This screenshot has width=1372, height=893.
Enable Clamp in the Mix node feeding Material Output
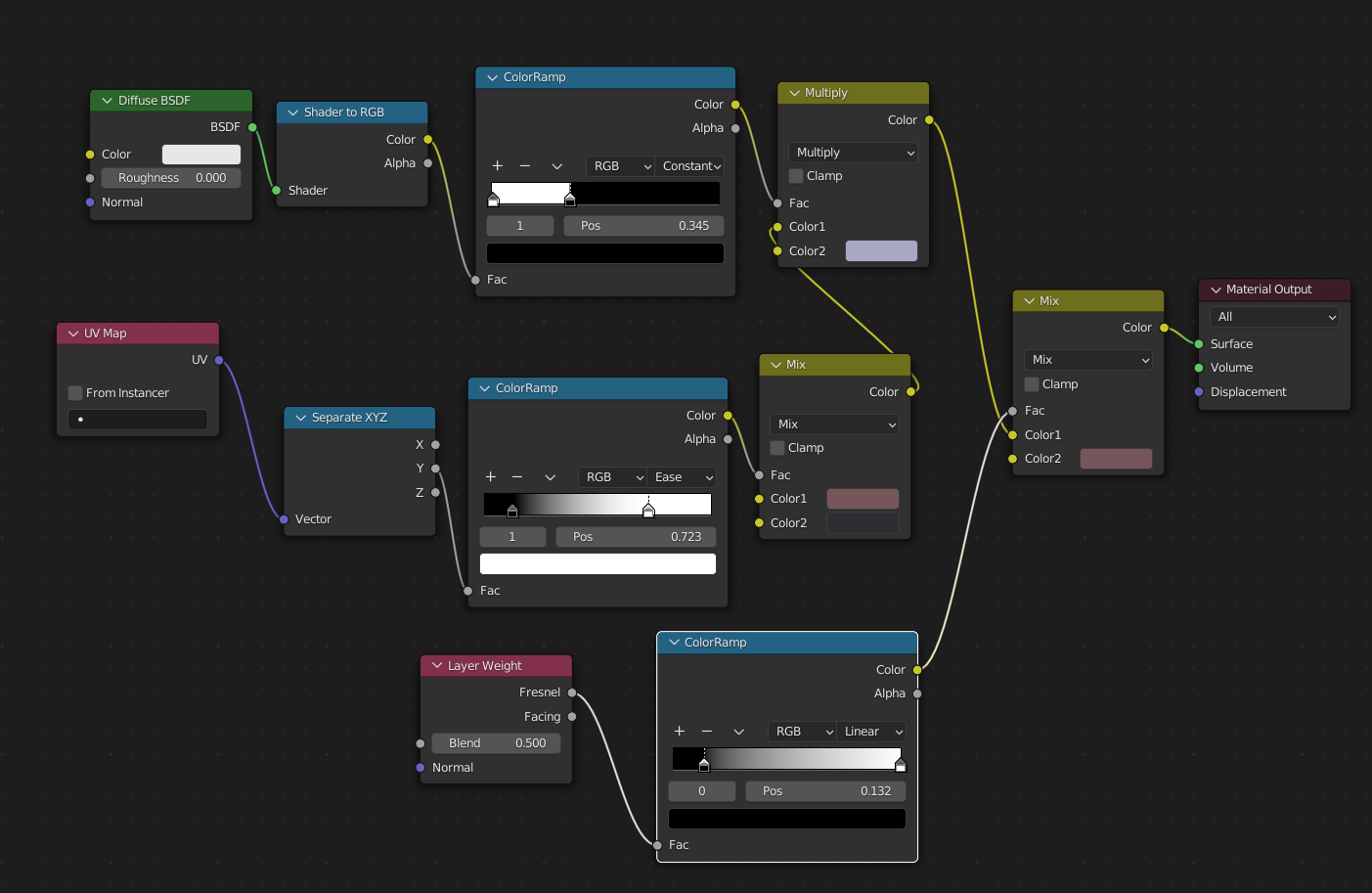[1032, 384]
